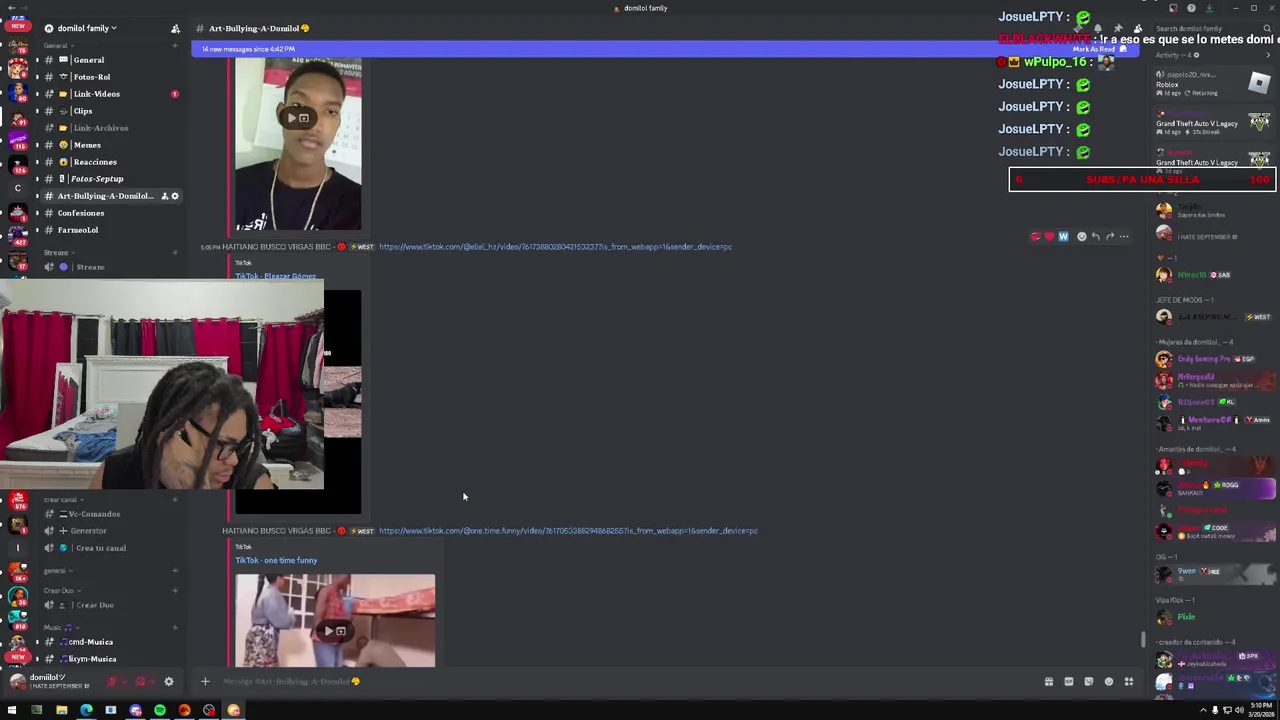Screen dimensions: 1280x720
Task: Open the TikTok - Eleazar Gómez link
Action: (x=275, y=276)
